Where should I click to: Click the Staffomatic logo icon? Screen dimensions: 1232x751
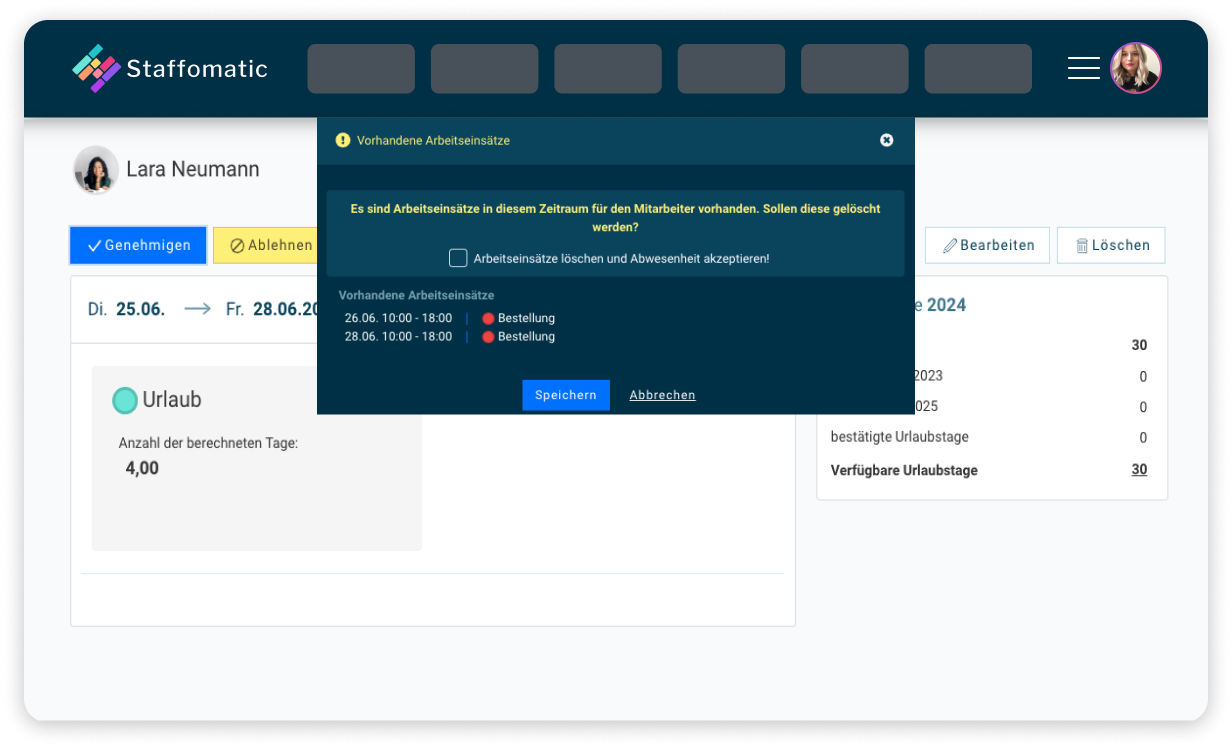tap(98, 68)
